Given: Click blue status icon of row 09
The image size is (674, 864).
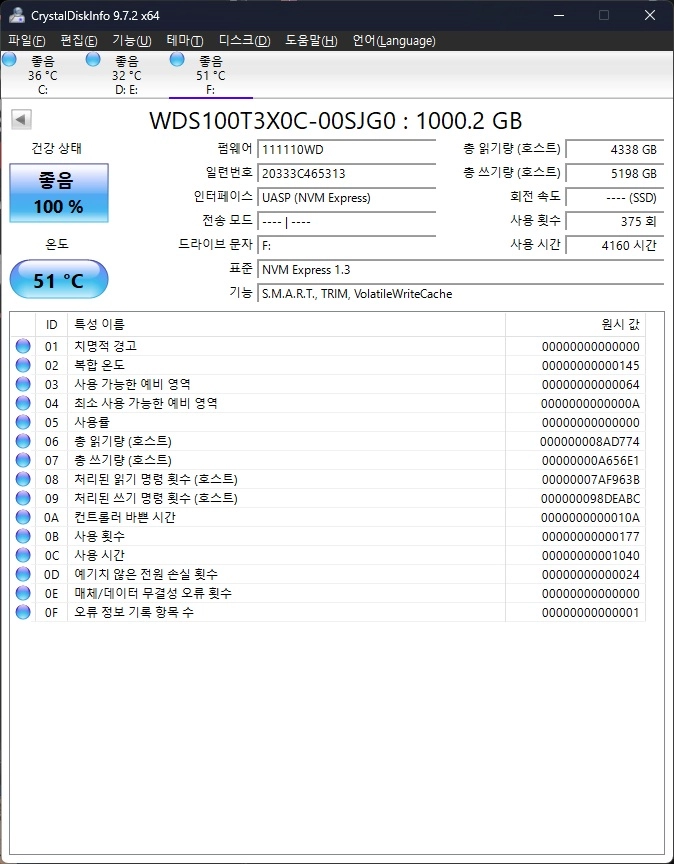Looking at the screenshot, I should coord(23,498).
